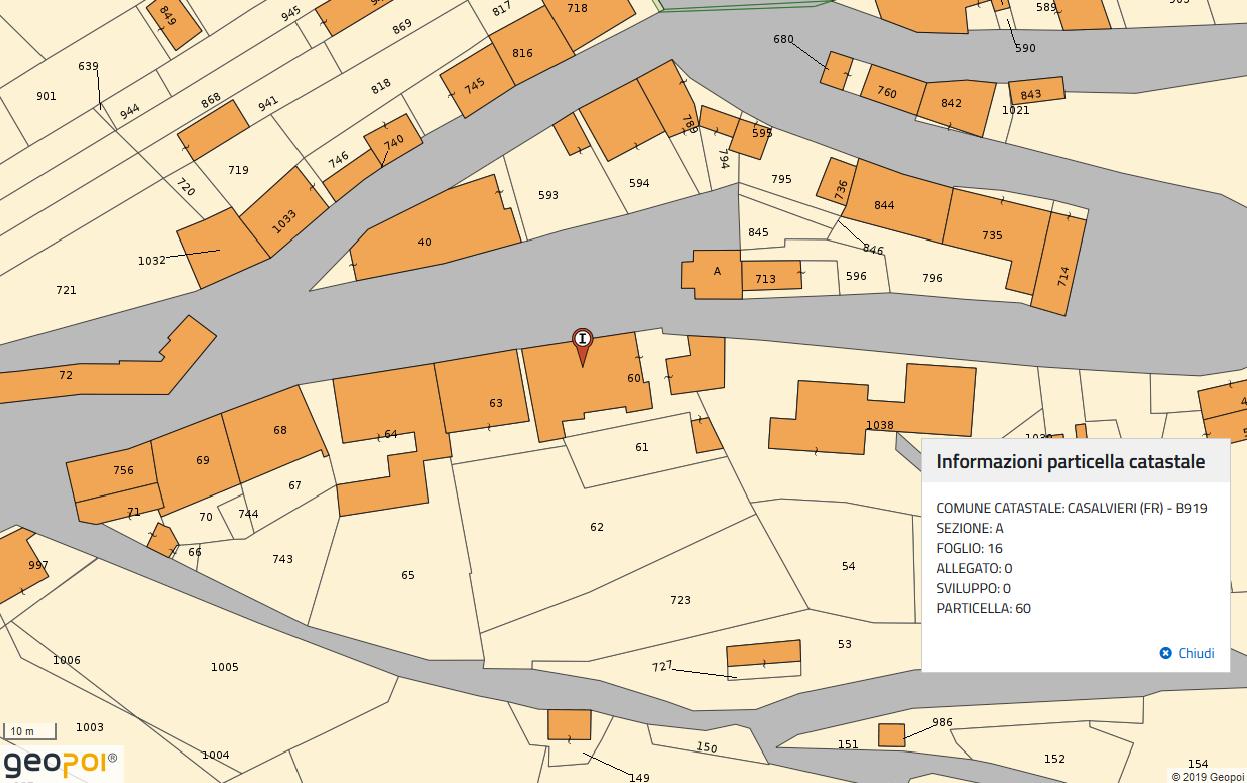The width and height of the screenshot is (1247, 783).
Task: Click the Geopoi logo
Action: coord(60,765)
